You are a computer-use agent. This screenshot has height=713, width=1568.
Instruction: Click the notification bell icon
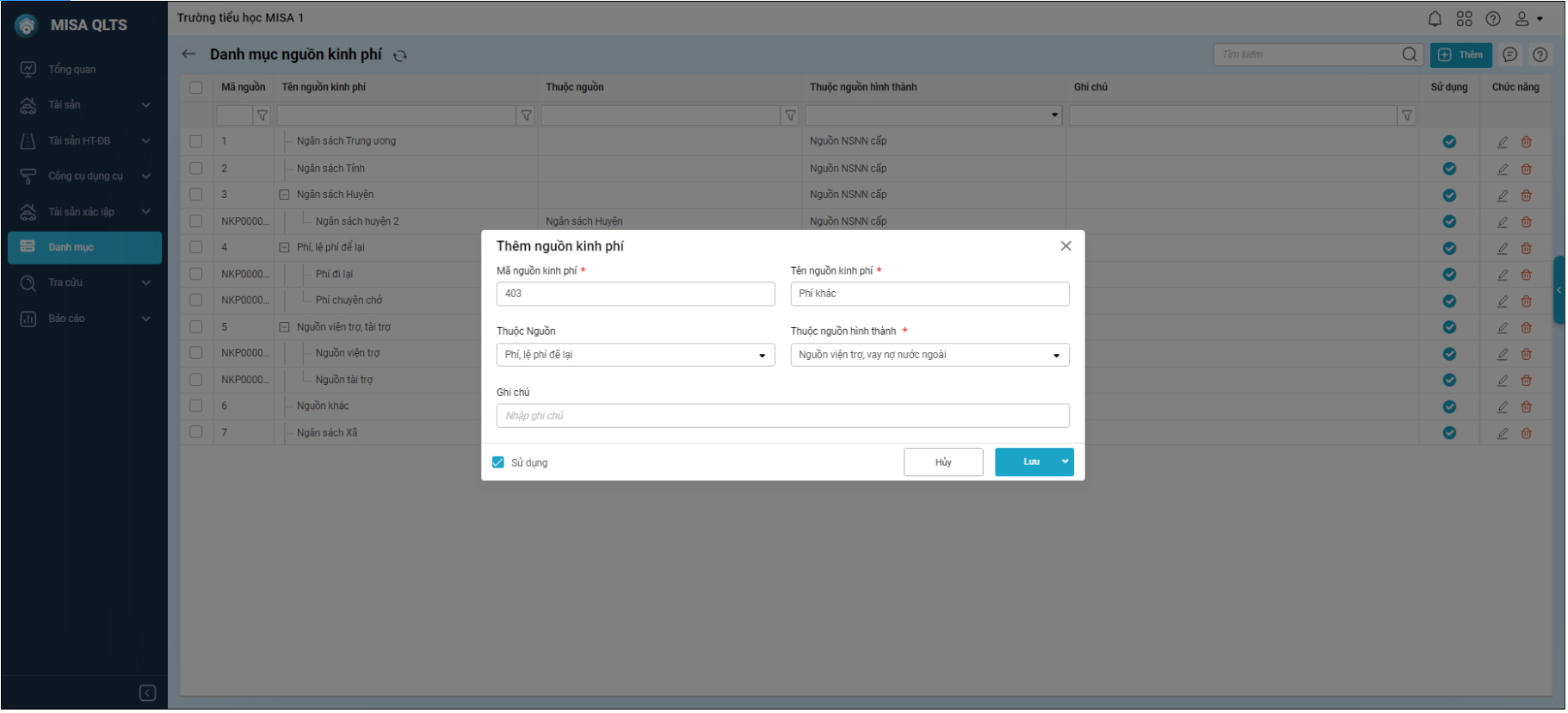coord(1435,18)
